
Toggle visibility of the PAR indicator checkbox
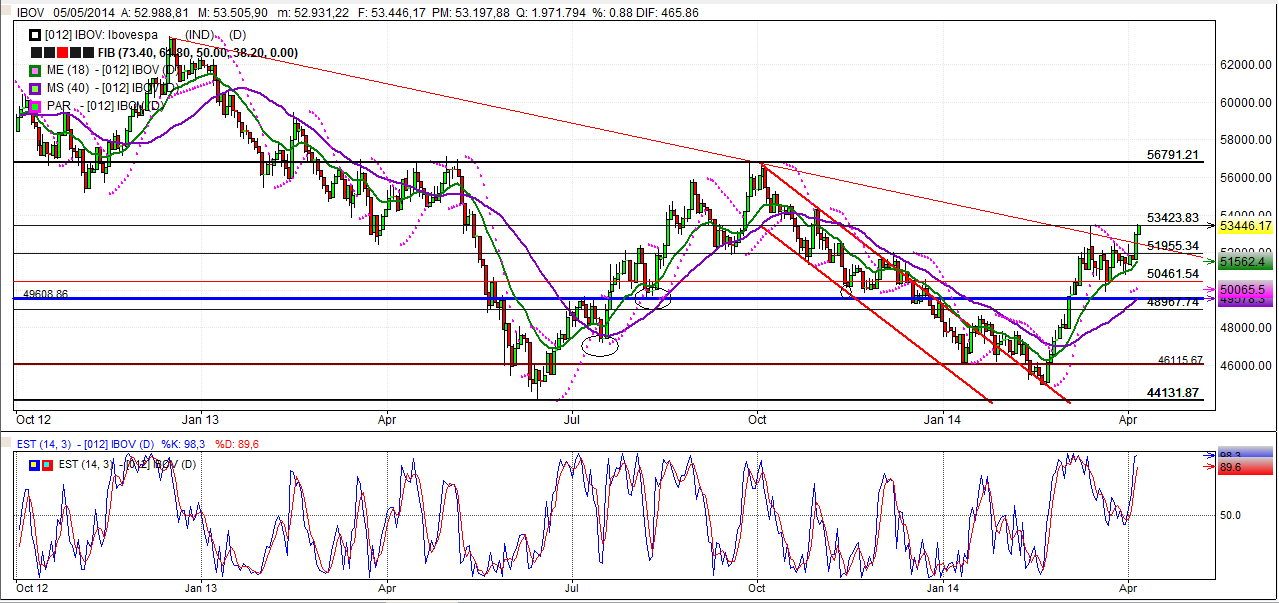[x=34, y=106]
